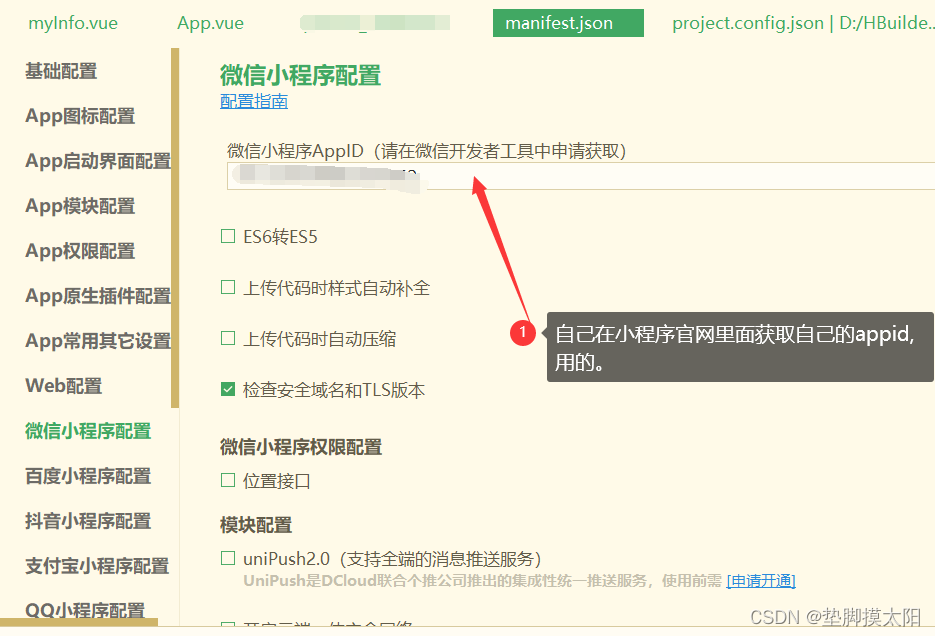Select 支付宝小程序配置 sidebar item
The width and height of the screenshot is (935, 636).
(x=97, y=566)
